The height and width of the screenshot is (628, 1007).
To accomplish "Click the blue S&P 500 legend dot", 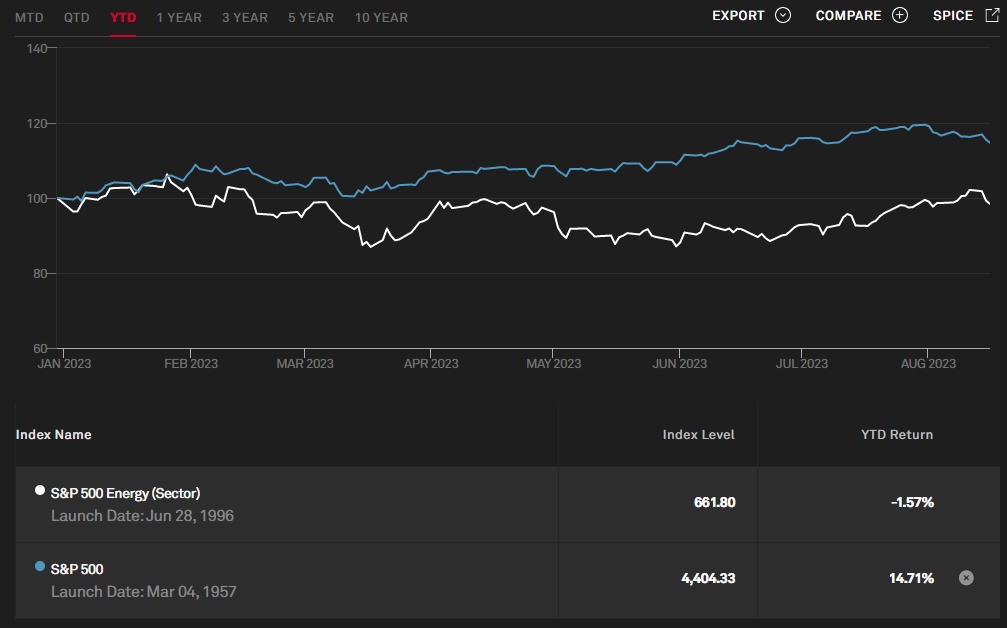I will (x=40, y=567).
